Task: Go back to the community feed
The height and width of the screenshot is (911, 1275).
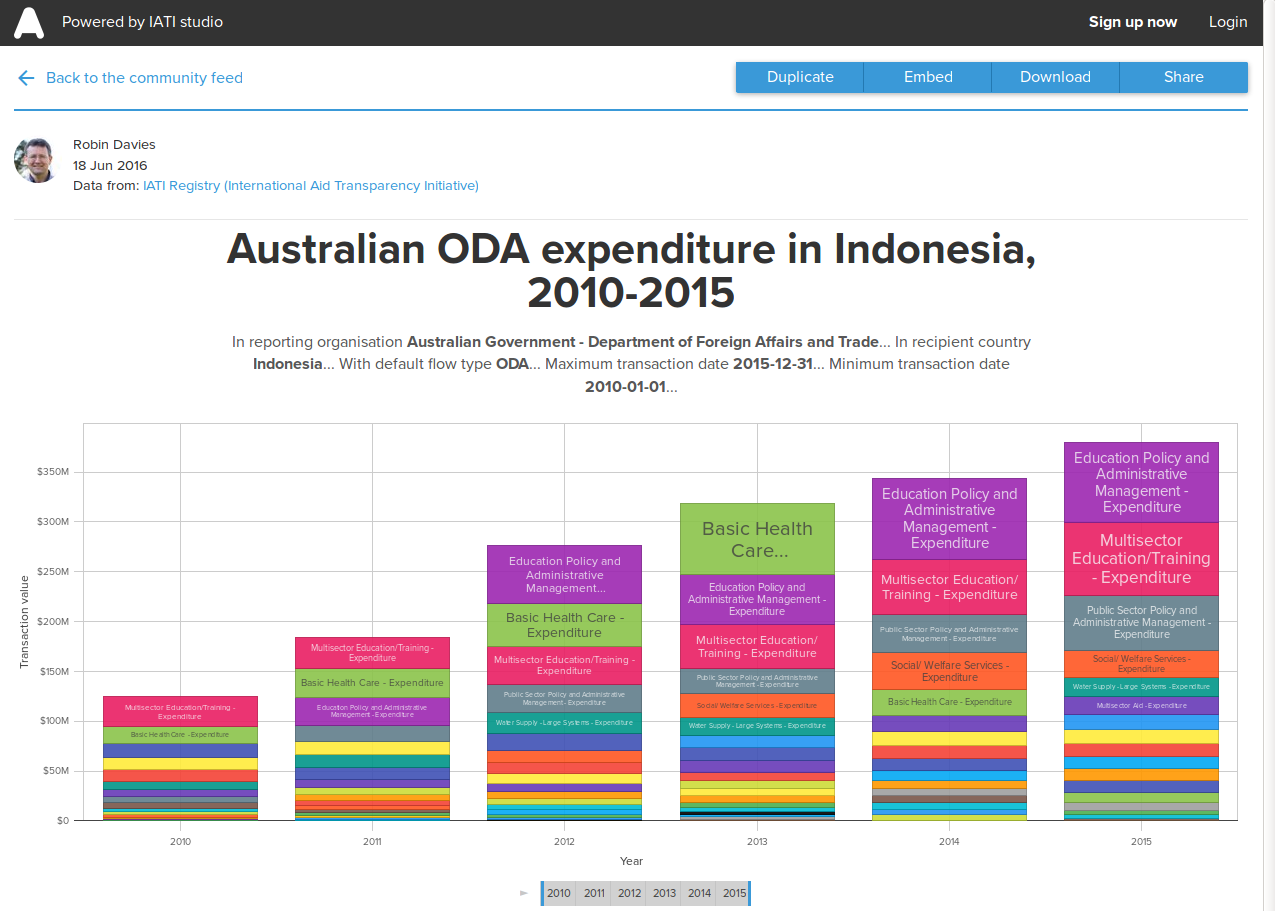Action: [144, 78]
